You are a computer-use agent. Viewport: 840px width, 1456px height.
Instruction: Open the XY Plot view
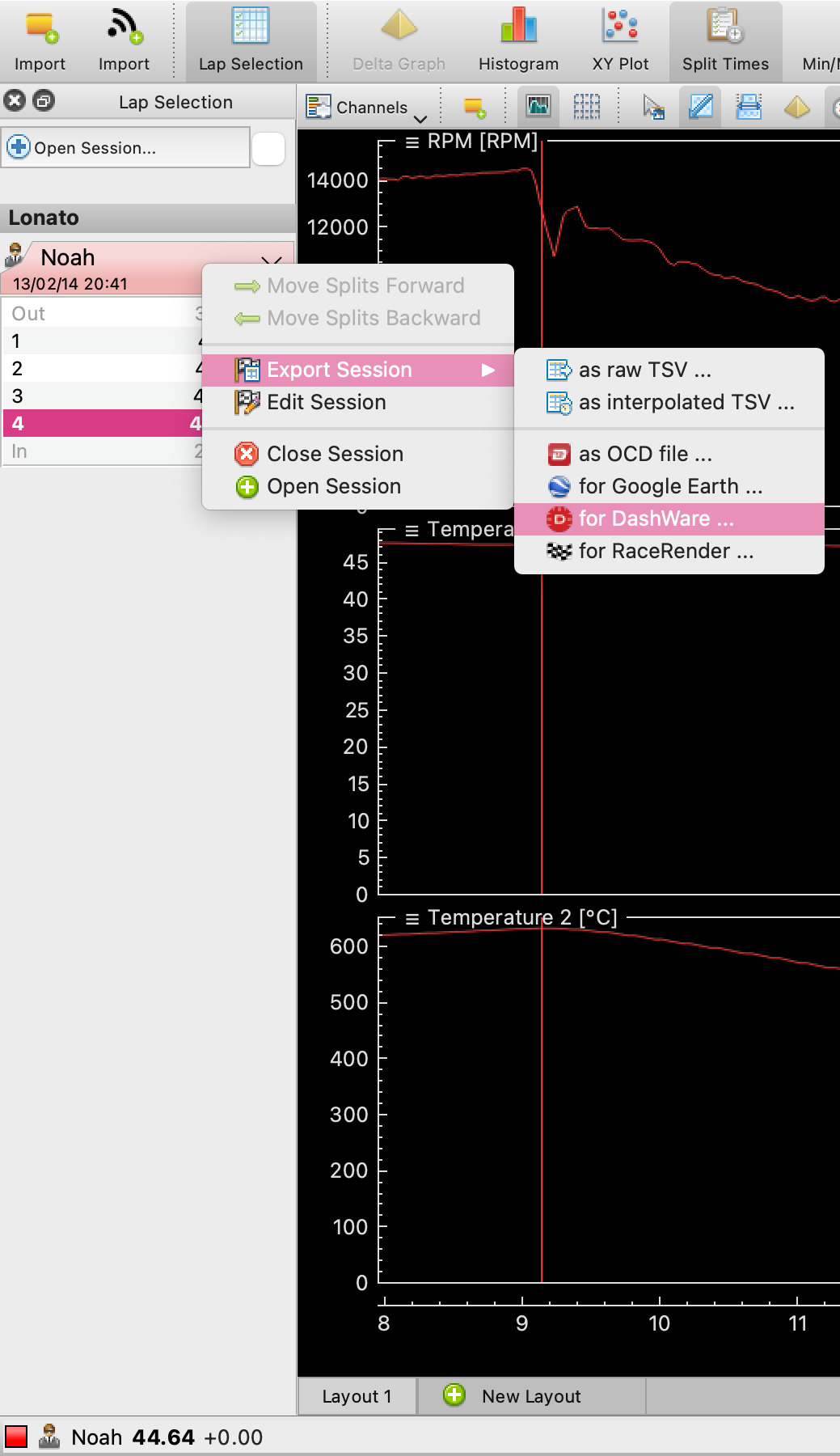point(620,40)
